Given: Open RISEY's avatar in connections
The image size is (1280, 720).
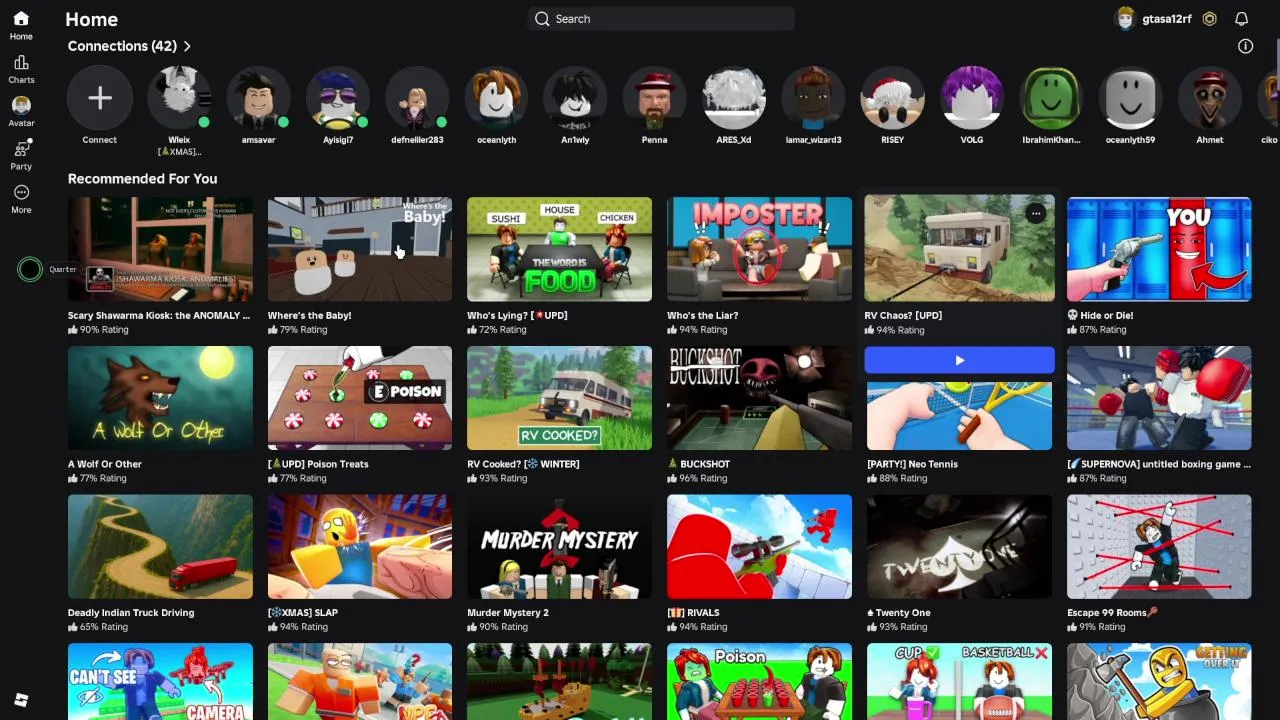Looking at the screenshot, I should pos(892,98).
